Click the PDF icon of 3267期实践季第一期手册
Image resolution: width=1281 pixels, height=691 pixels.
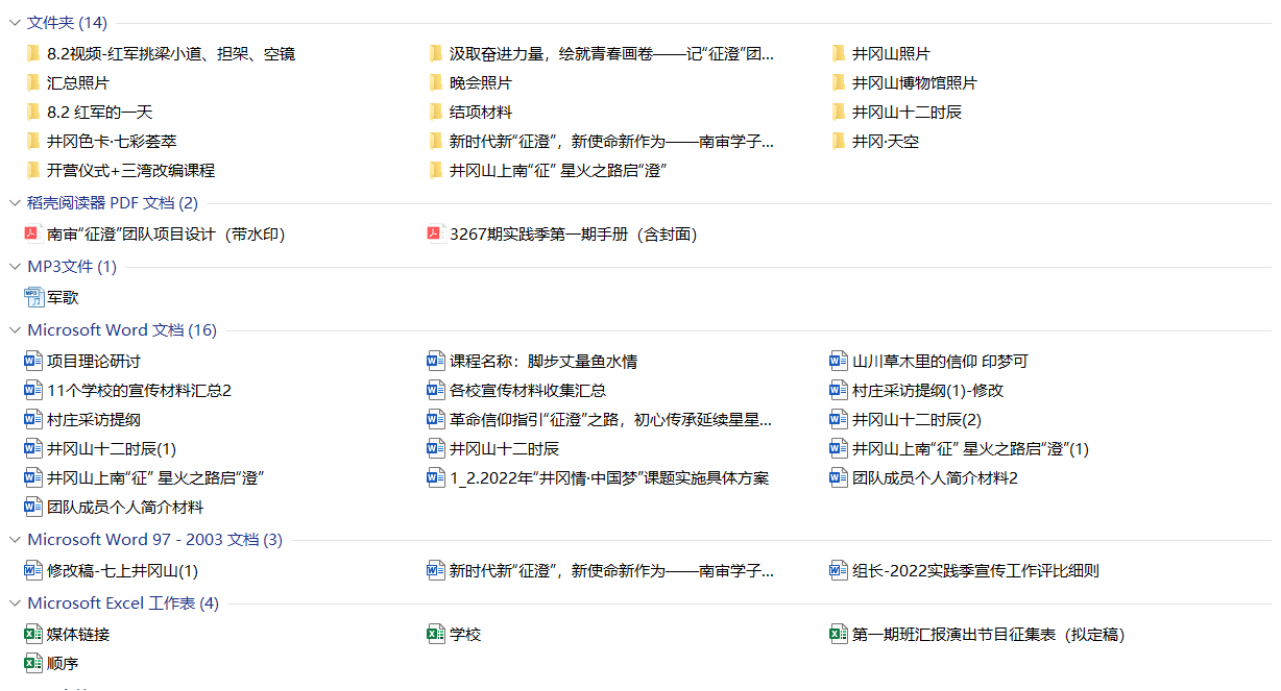click(x=435, y=234)
